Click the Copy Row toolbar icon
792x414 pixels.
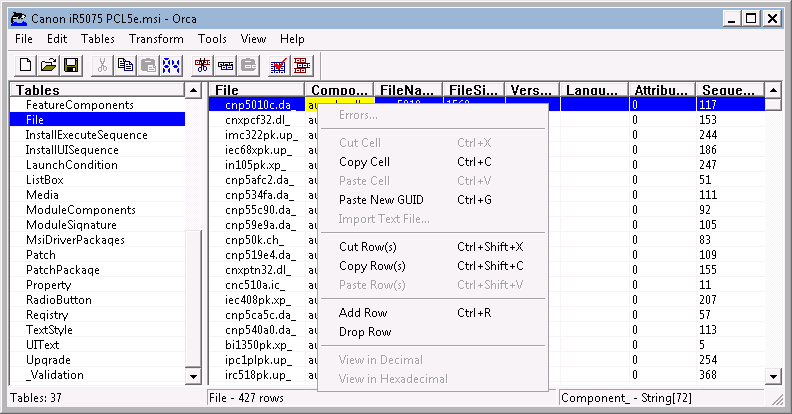point(225,65)
